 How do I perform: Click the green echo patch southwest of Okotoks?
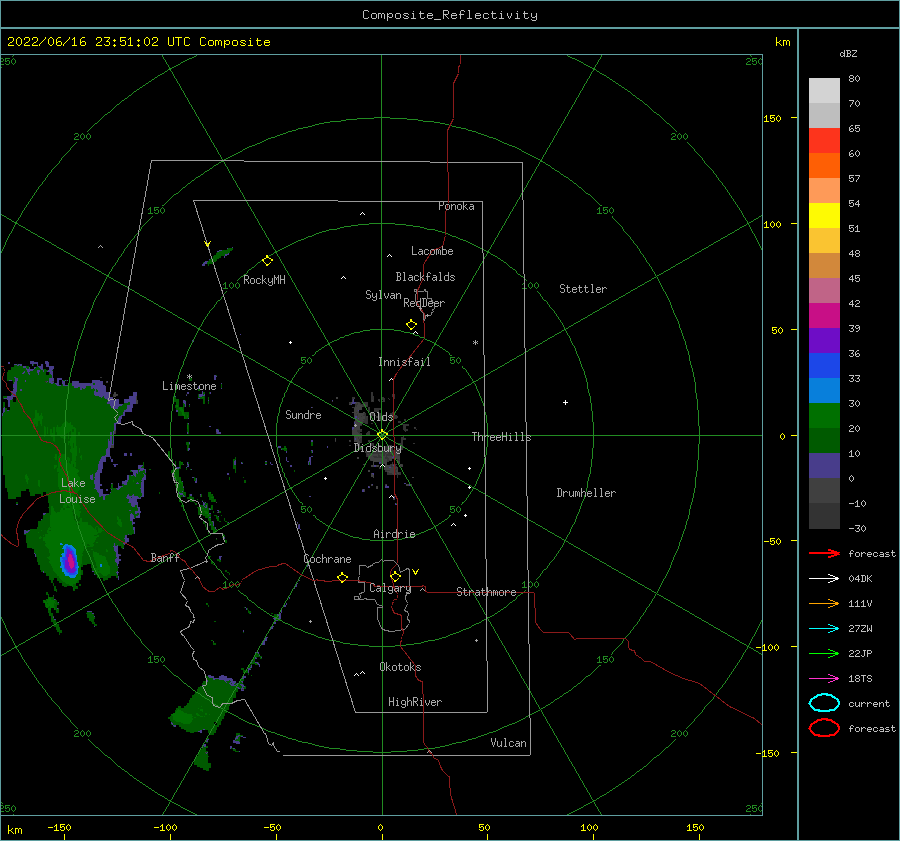(204, 704)
